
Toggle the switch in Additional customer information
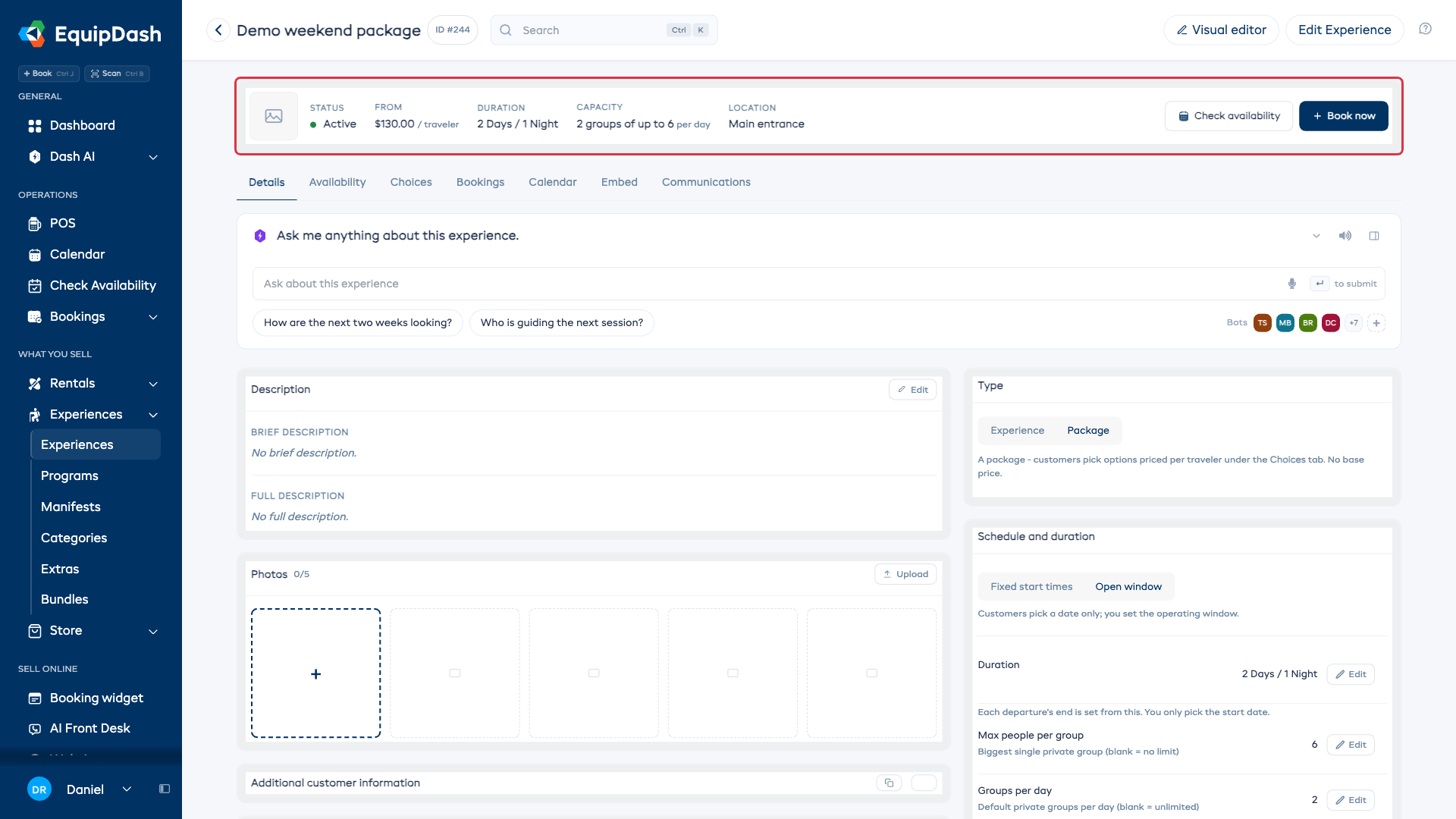924,783
